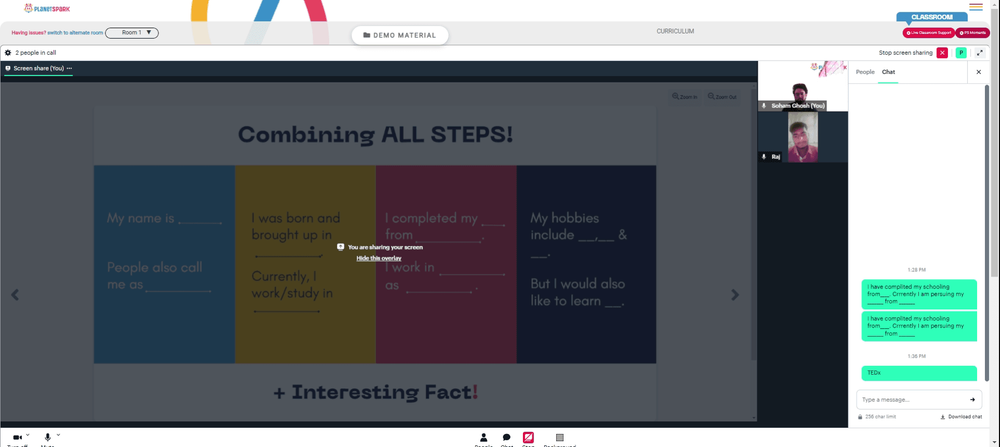Screen dimensions: 1000x447
Task: Stop screen sharing with red X button
Action: click(x=942, y=53)
